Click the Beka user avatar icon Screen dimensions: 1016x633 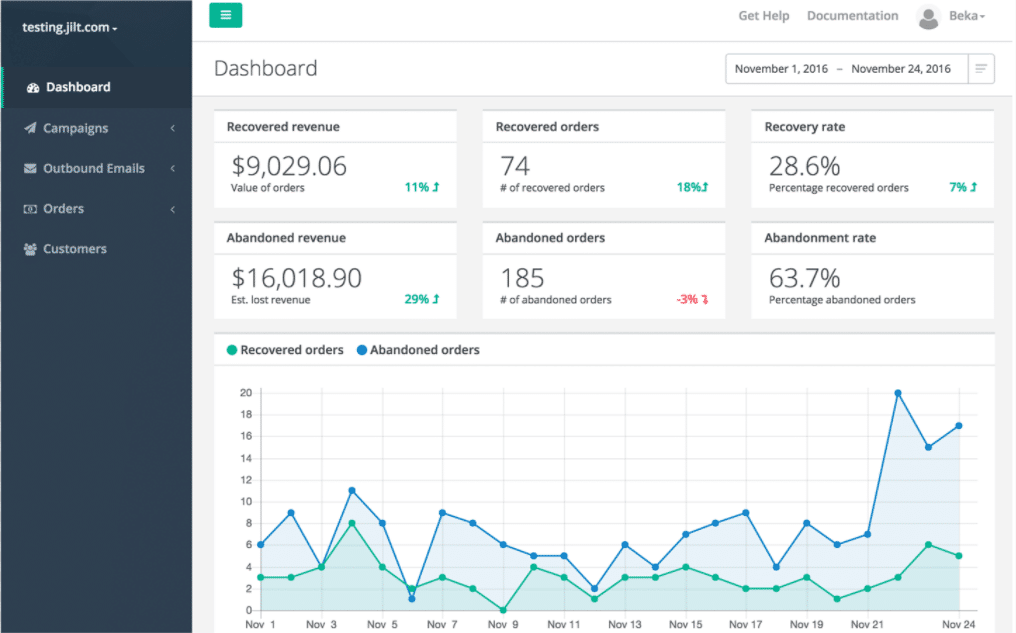pyautogui.click(x=928, y=17)
